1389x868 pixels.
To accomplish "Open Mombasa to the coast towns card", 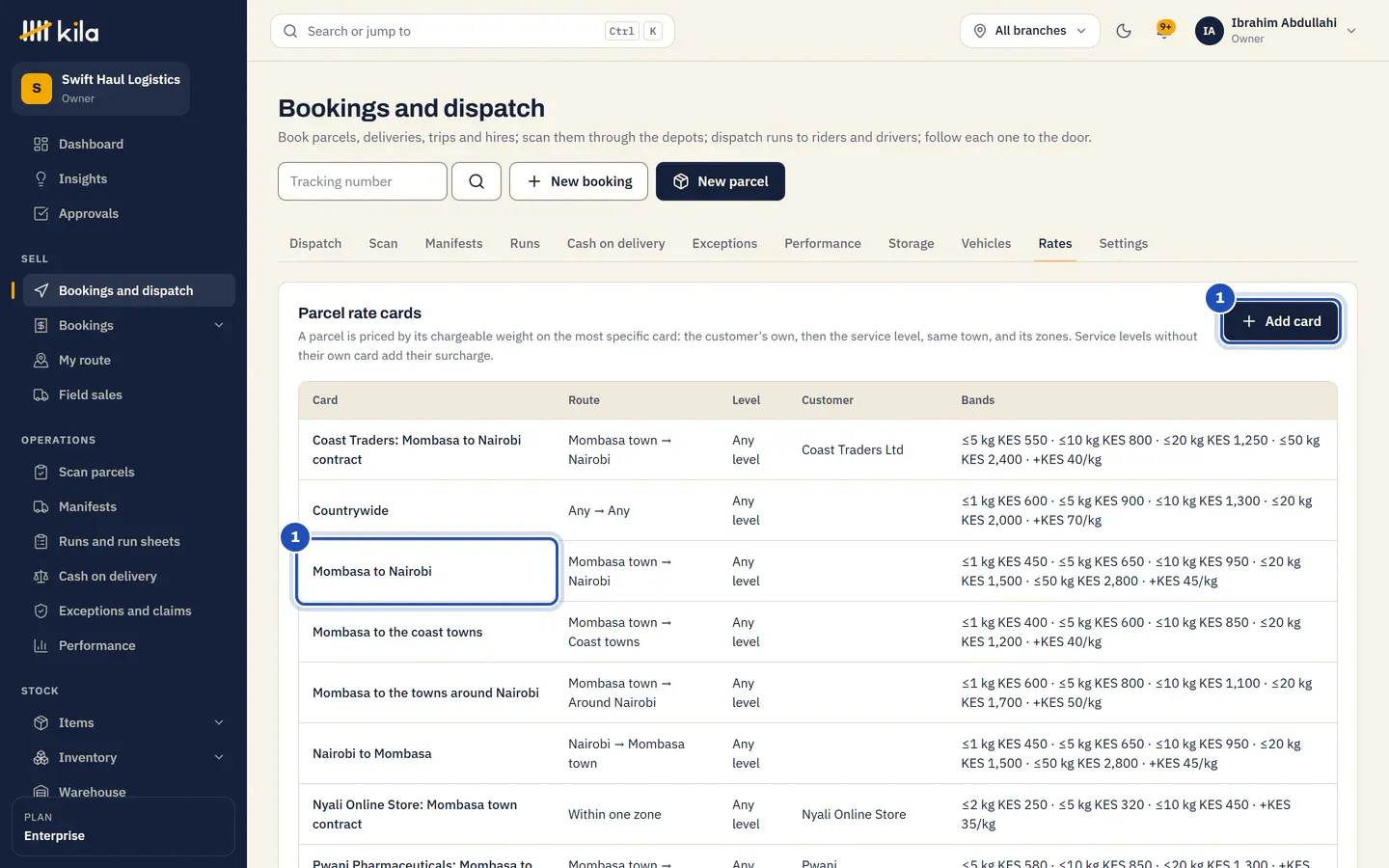I will click(397, 632).
